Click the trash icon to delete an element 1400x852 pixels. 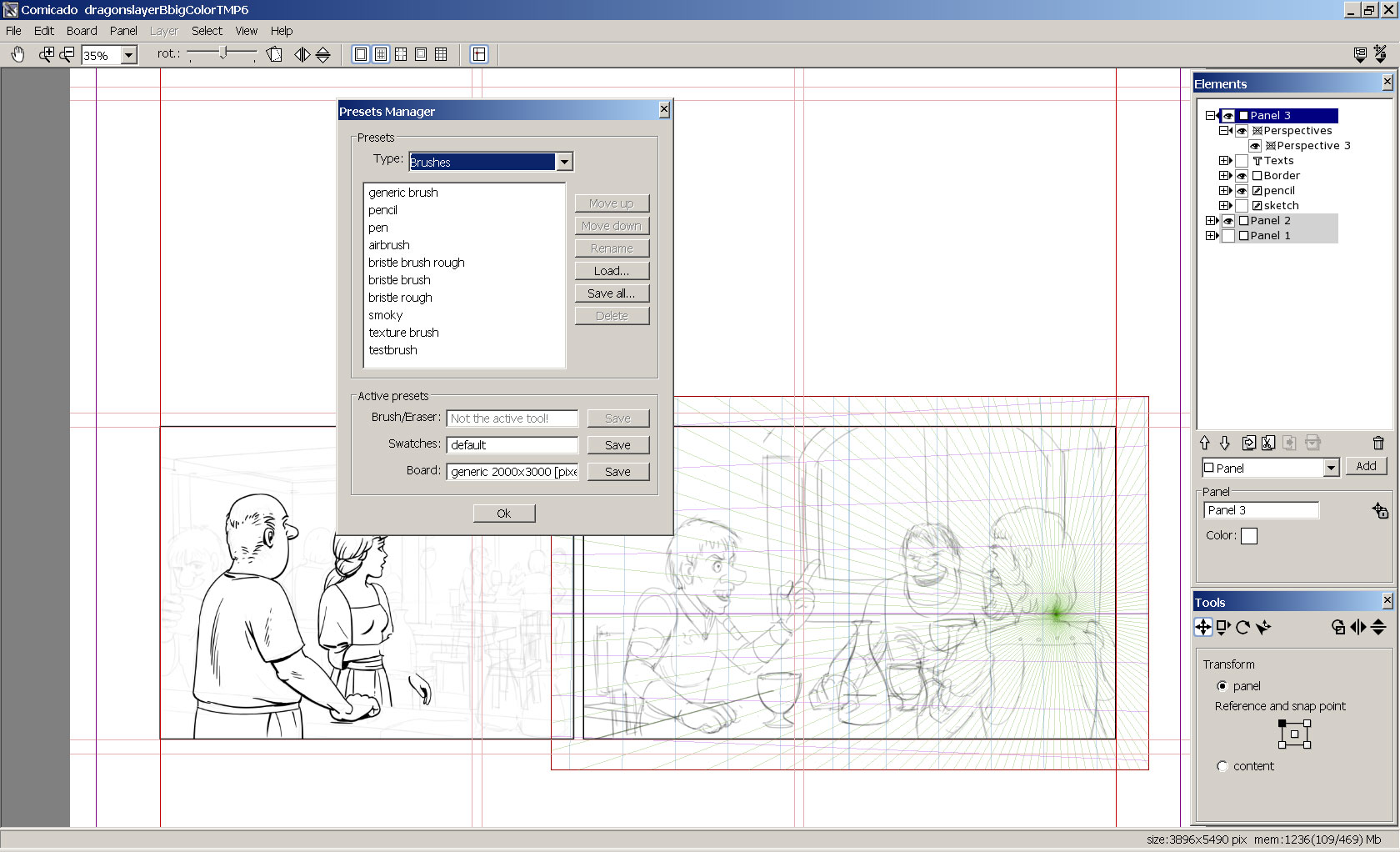[1378, 443]
